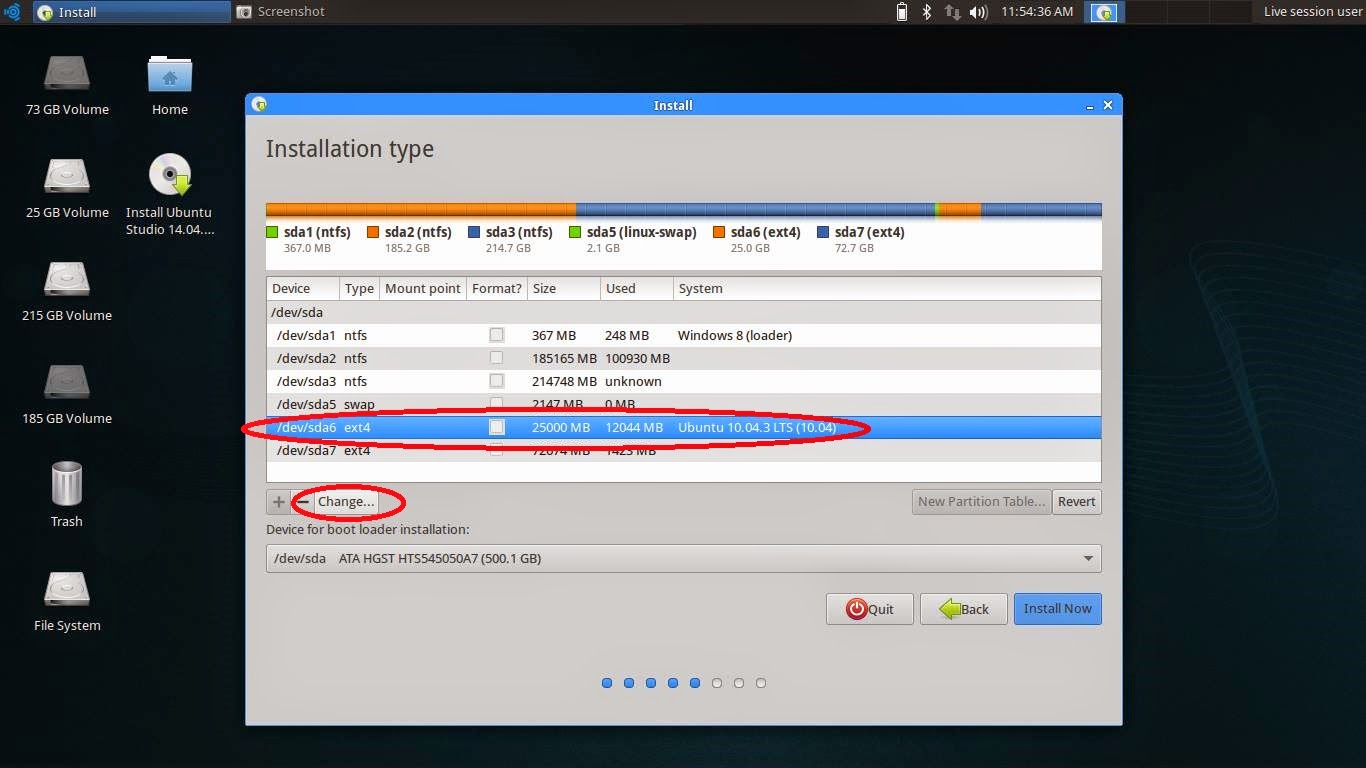Toggle format checkbox for /dev/sda3
This screenshot has height=768, width=1366.
pos(497,381)
